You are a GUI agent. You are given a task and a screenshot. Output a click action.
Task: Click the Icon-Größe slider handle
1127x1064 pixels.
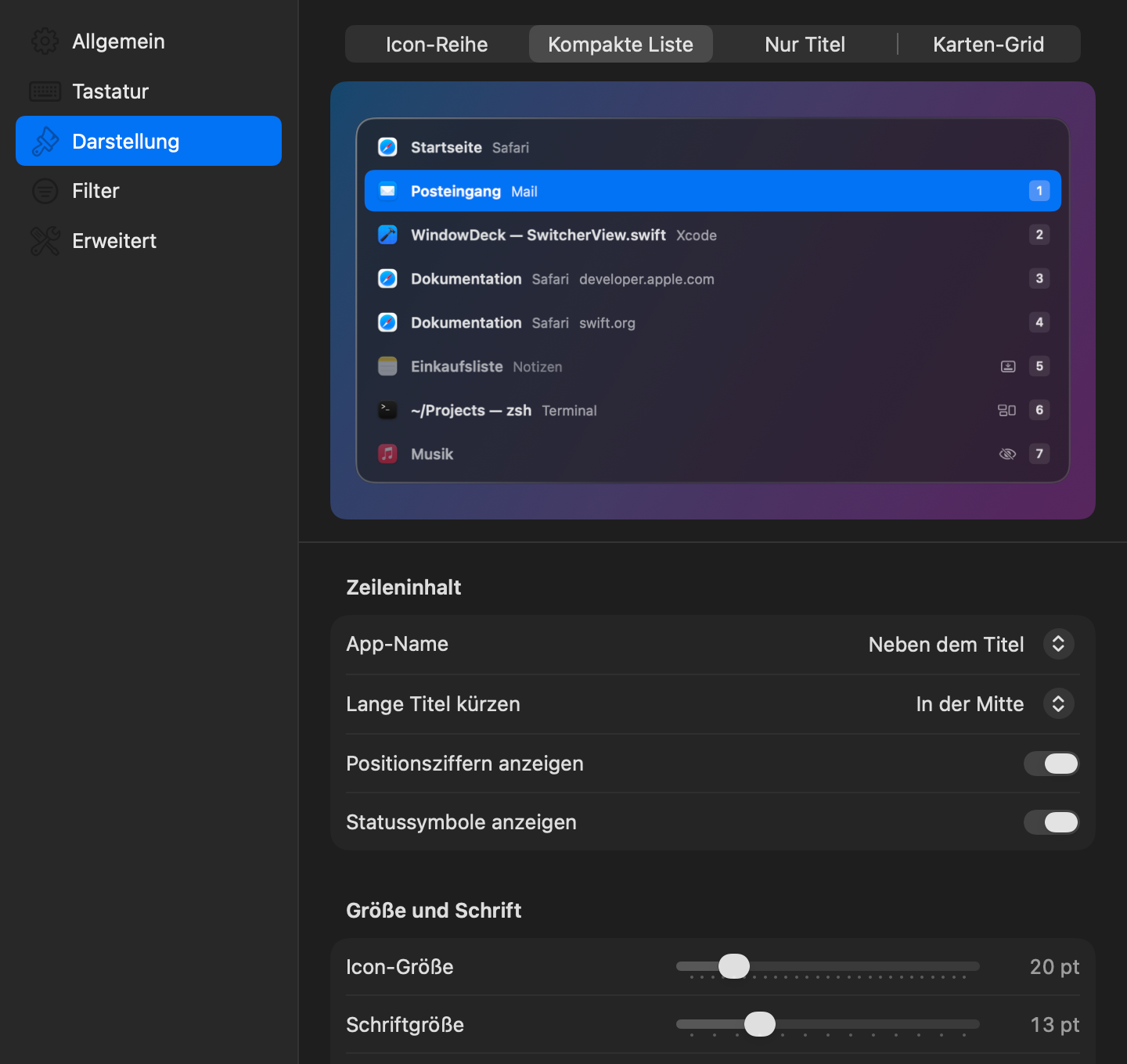[734, 966]
